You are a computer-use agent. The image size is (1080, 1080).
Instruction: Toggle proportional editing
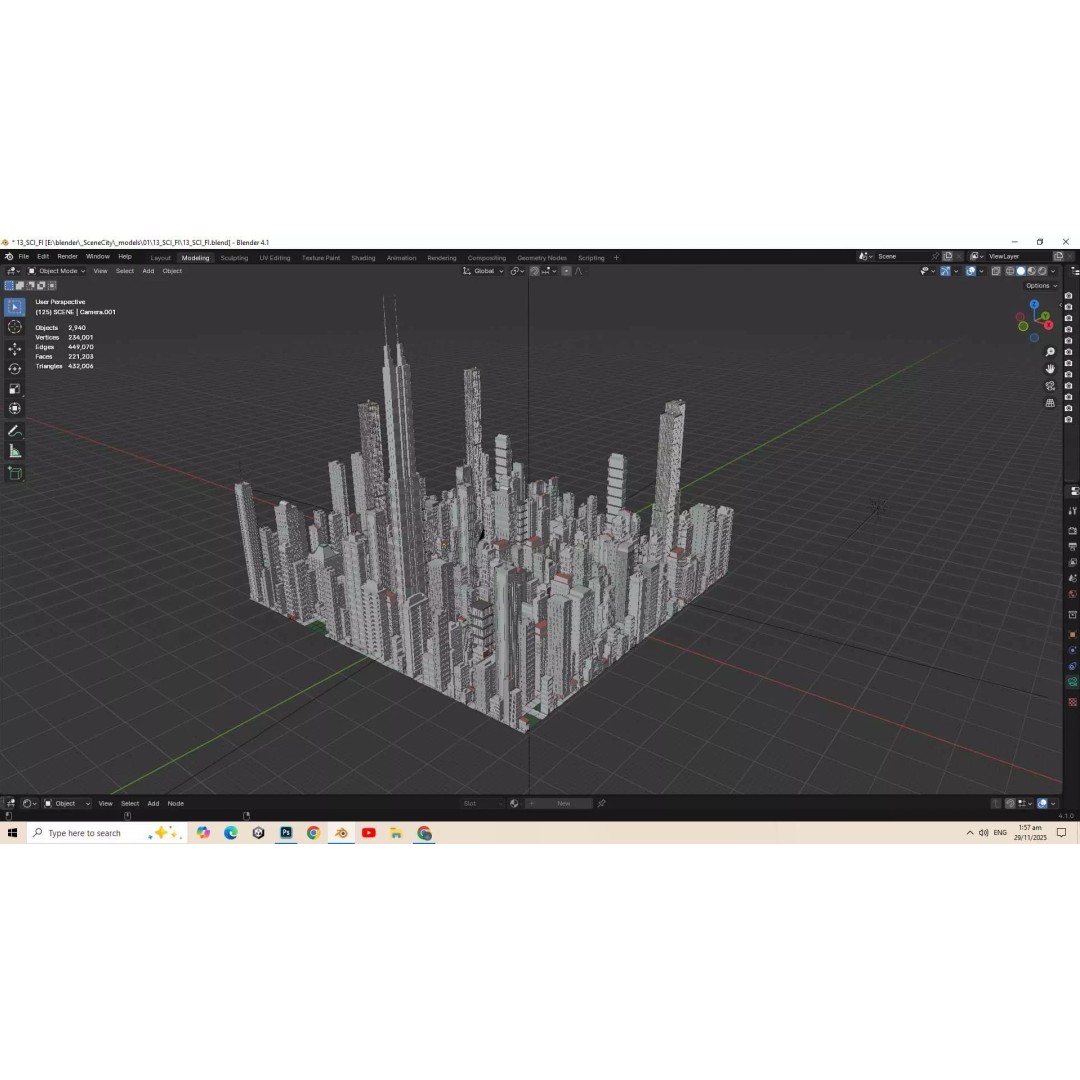(566, 271)
